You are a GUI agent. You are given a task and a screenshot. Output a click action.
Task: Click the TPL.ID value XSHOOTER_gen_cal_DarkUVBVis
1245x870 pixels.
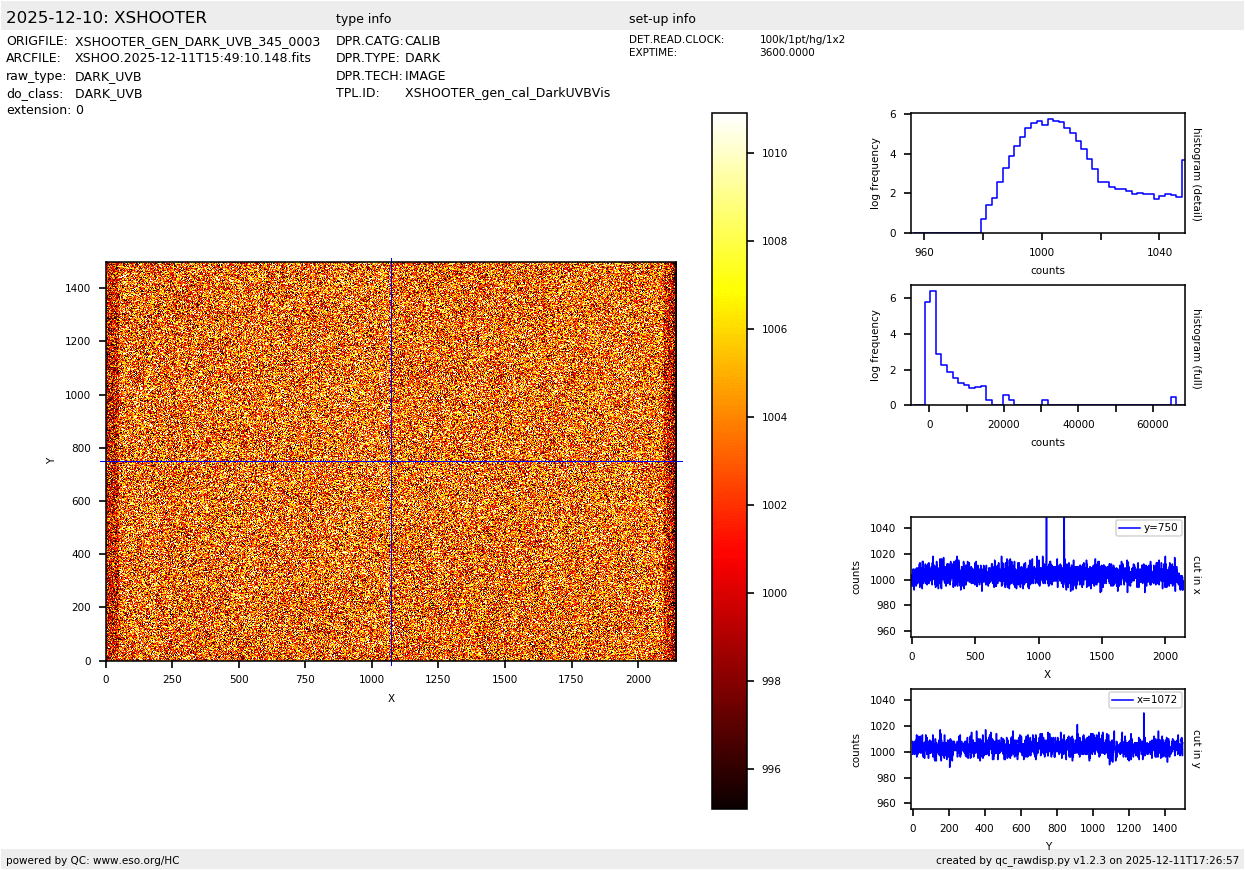pos(507,93)
